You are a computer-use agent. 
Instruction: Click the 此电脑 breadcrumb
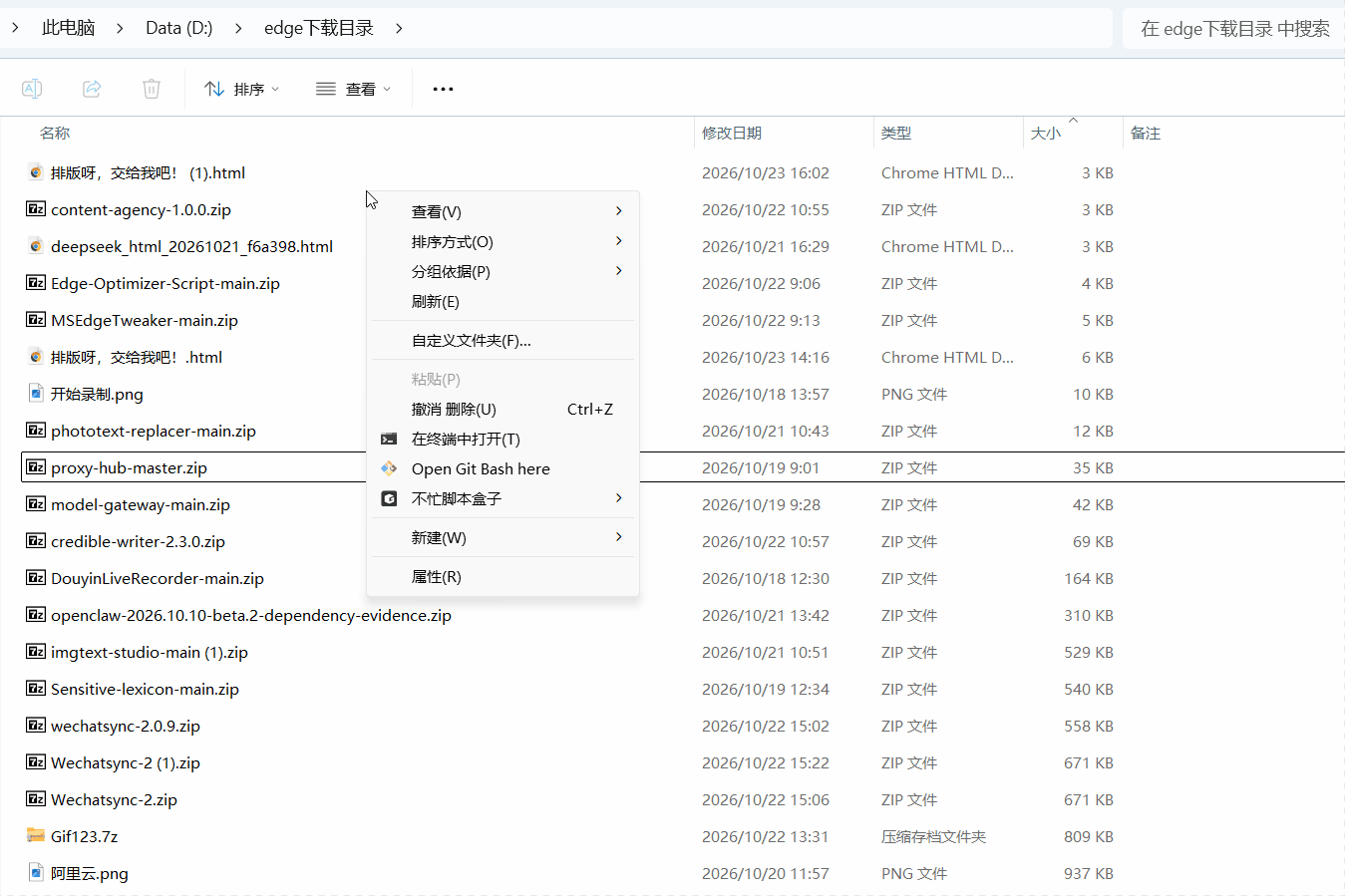click(68, 28)
